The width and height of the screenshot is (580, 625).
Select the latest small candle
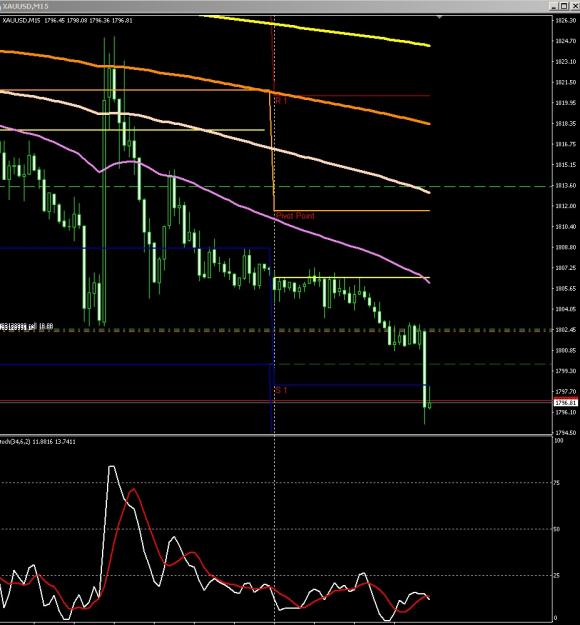pyautogui.click(x=429, y=403)
